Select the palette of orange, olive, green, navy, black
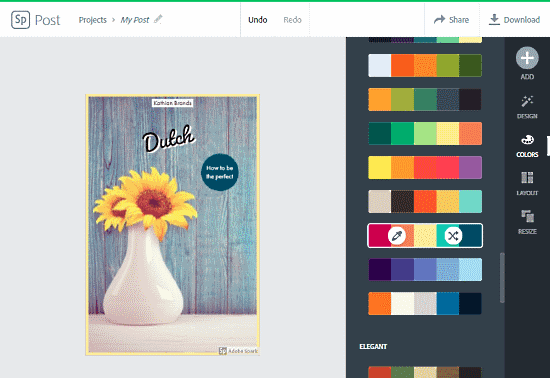 (425, 100)
